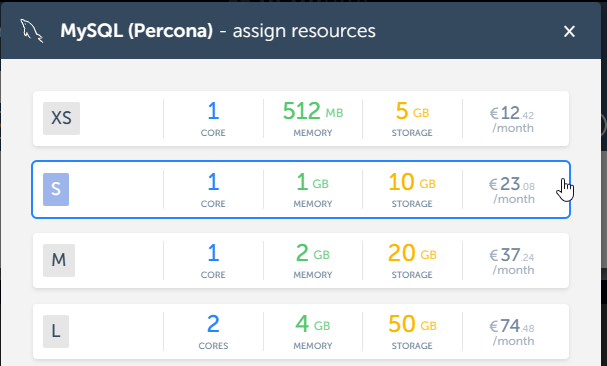The width and height of the screenshot is (607, 366).
Task: Close the assign resources dialog
Action: click(x=569, y=31)
